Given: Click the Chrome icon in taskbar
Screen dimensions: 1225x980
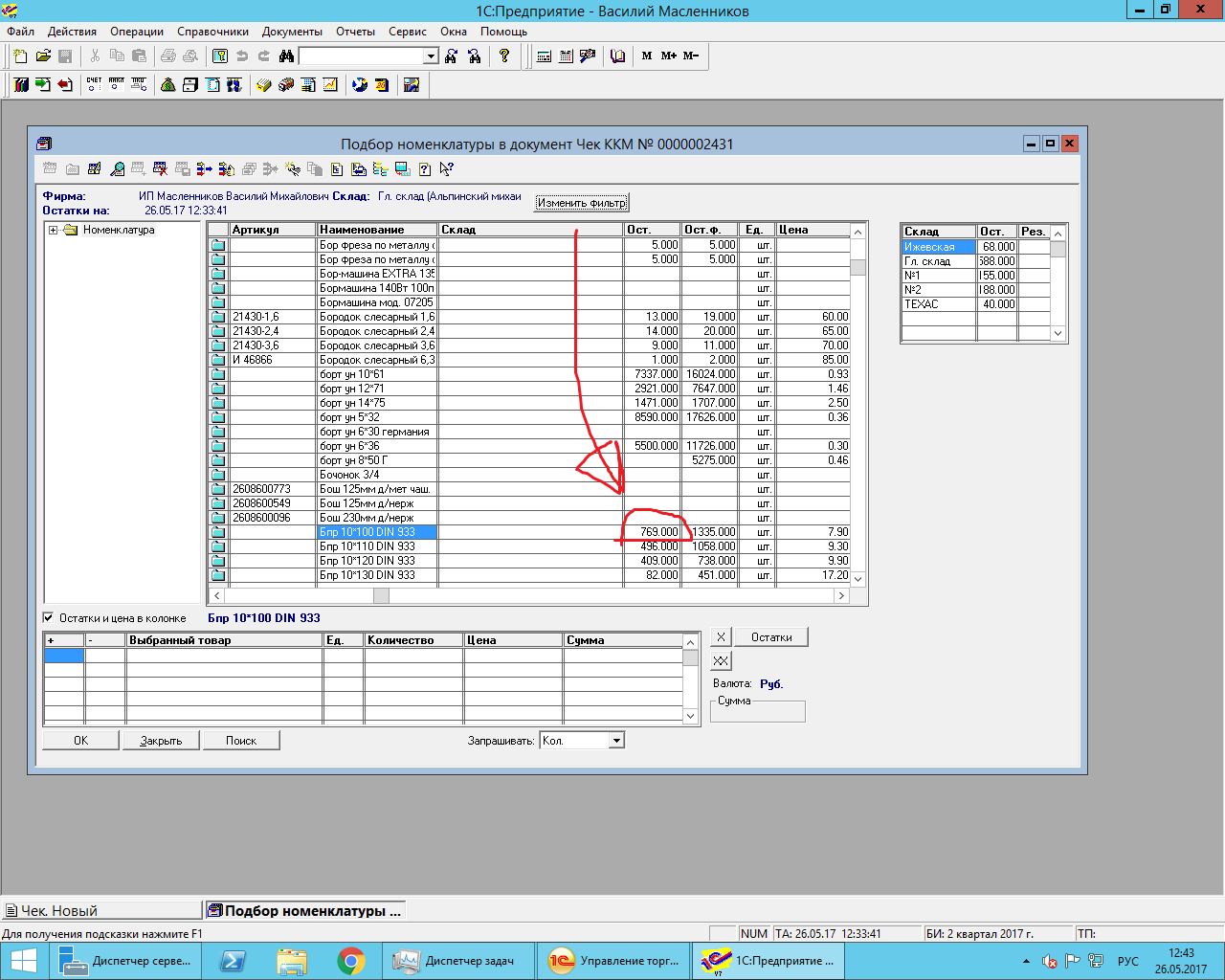Looking at the screenshot, I should [351, 961].
